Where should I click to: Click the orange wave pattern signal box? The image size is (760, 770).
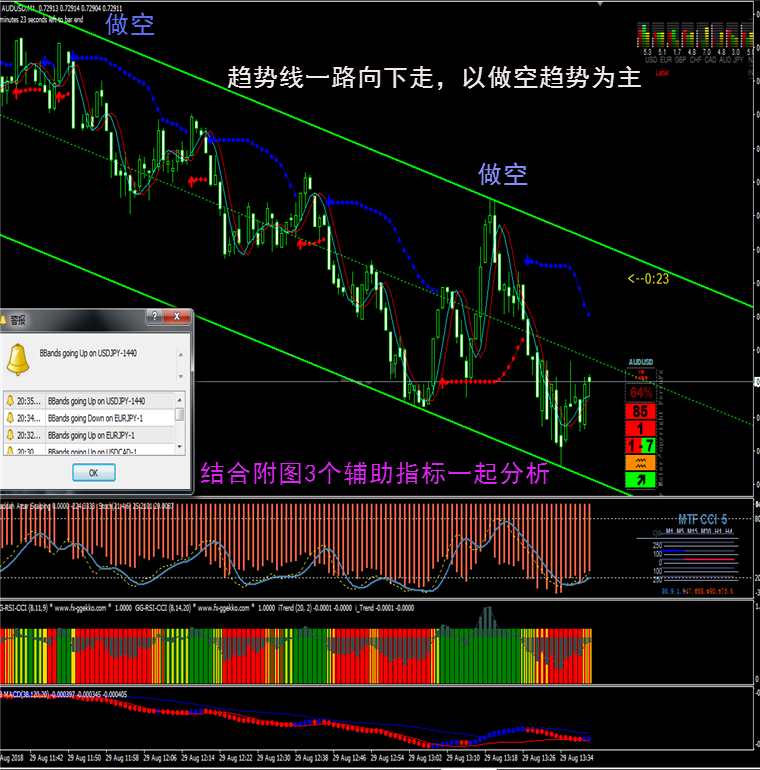coord(640,463)
